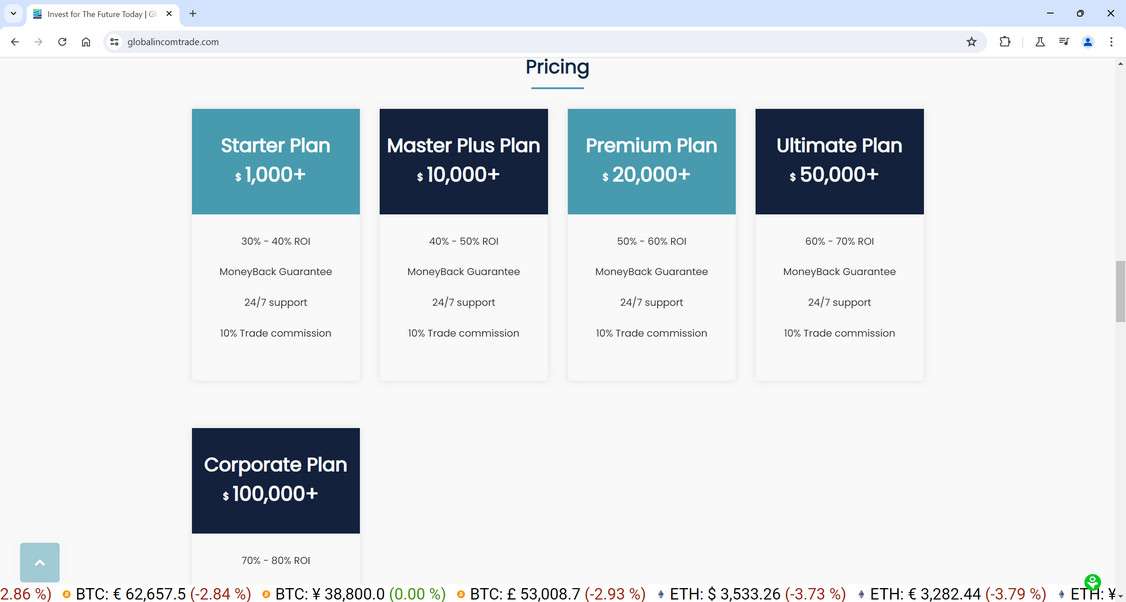Click the scroll-to-top button at bottom left
Viewport: 1126px width, 602px height.
pyautogui.click(x=39, y=562)
